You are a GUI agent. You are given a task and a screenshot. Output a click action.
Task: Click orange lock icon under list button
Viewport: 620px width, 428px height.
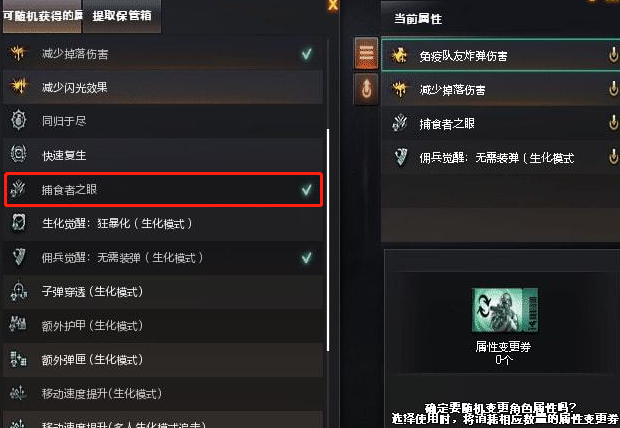[x=366, y=89]
